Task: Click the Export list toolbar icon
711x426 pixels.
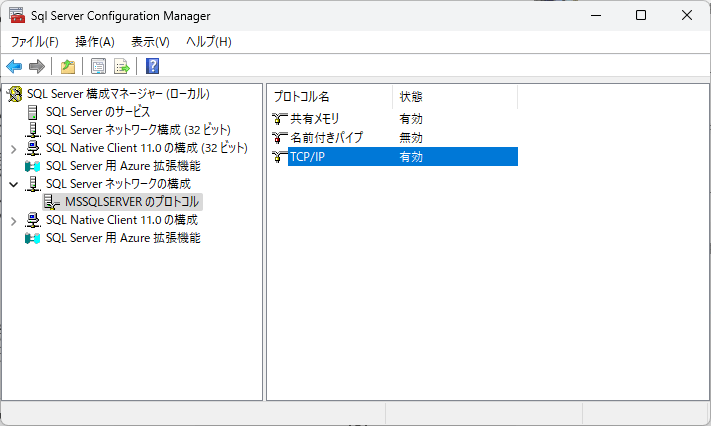Action: 122,67
